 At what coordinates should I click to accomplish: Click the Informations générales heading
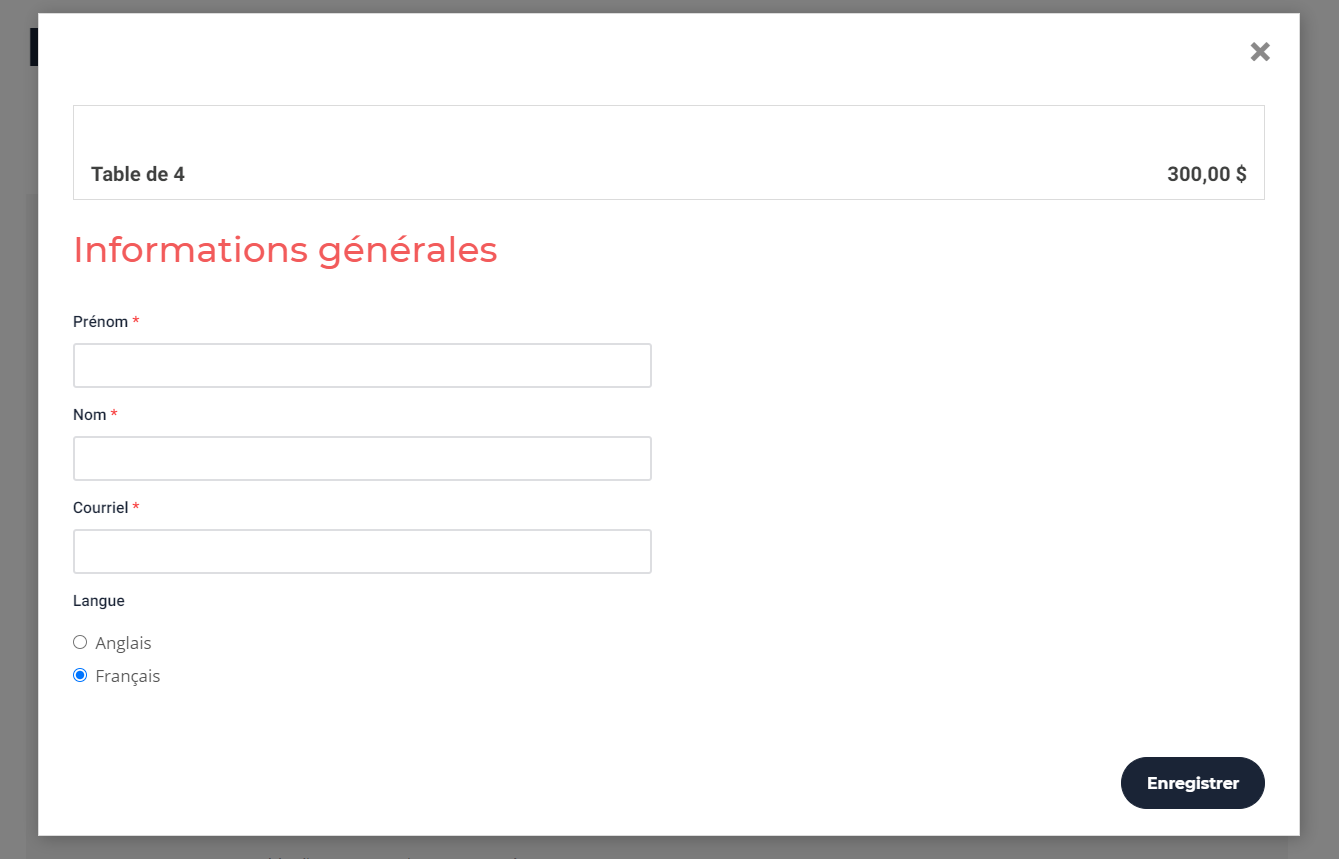point(285,250)
